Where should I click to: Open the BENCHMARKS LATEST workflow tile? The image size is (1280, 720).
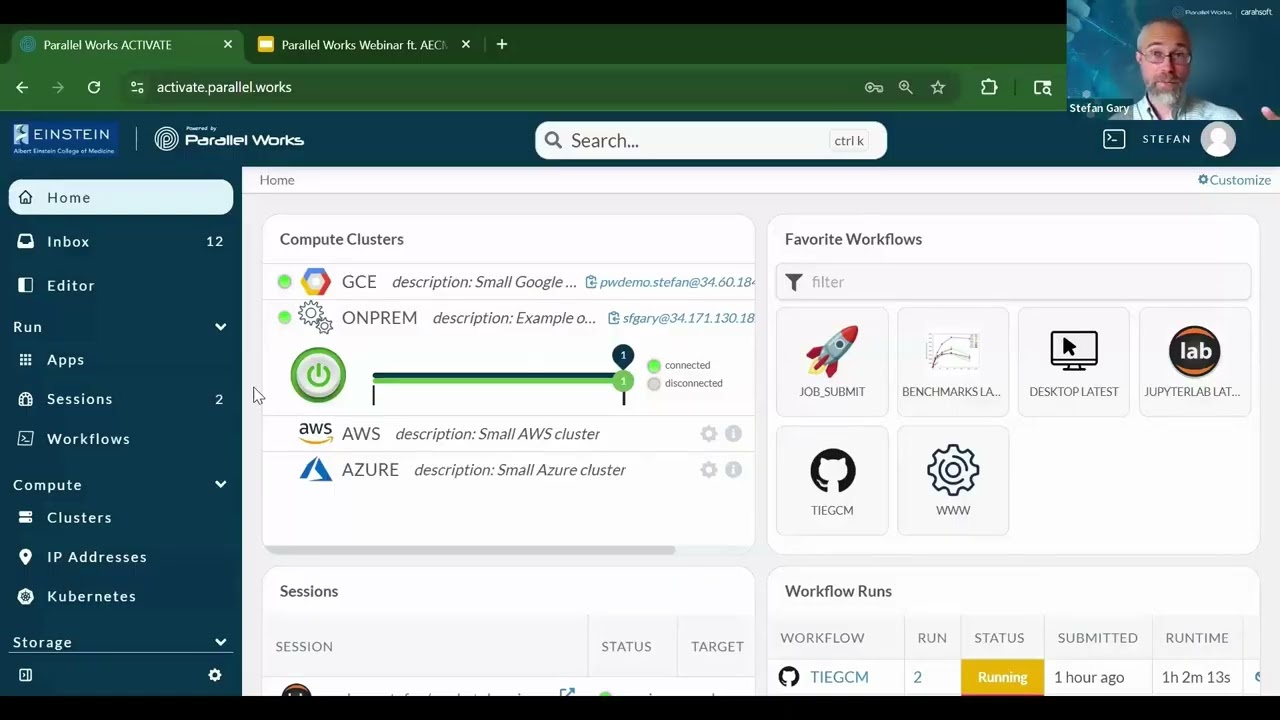[953, 361]
